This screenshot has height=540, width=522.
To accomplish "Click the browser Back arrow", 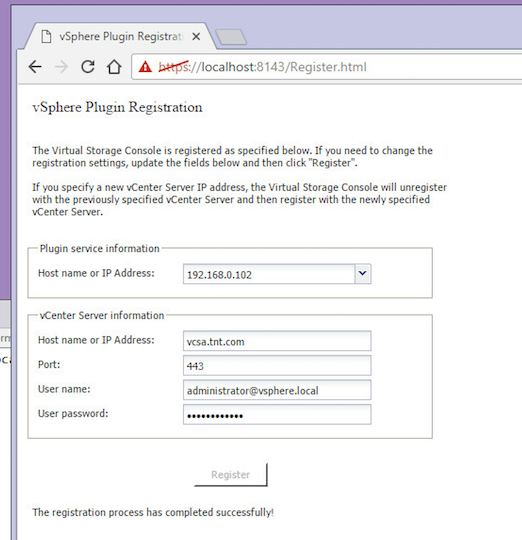I will tap(35, 67).
